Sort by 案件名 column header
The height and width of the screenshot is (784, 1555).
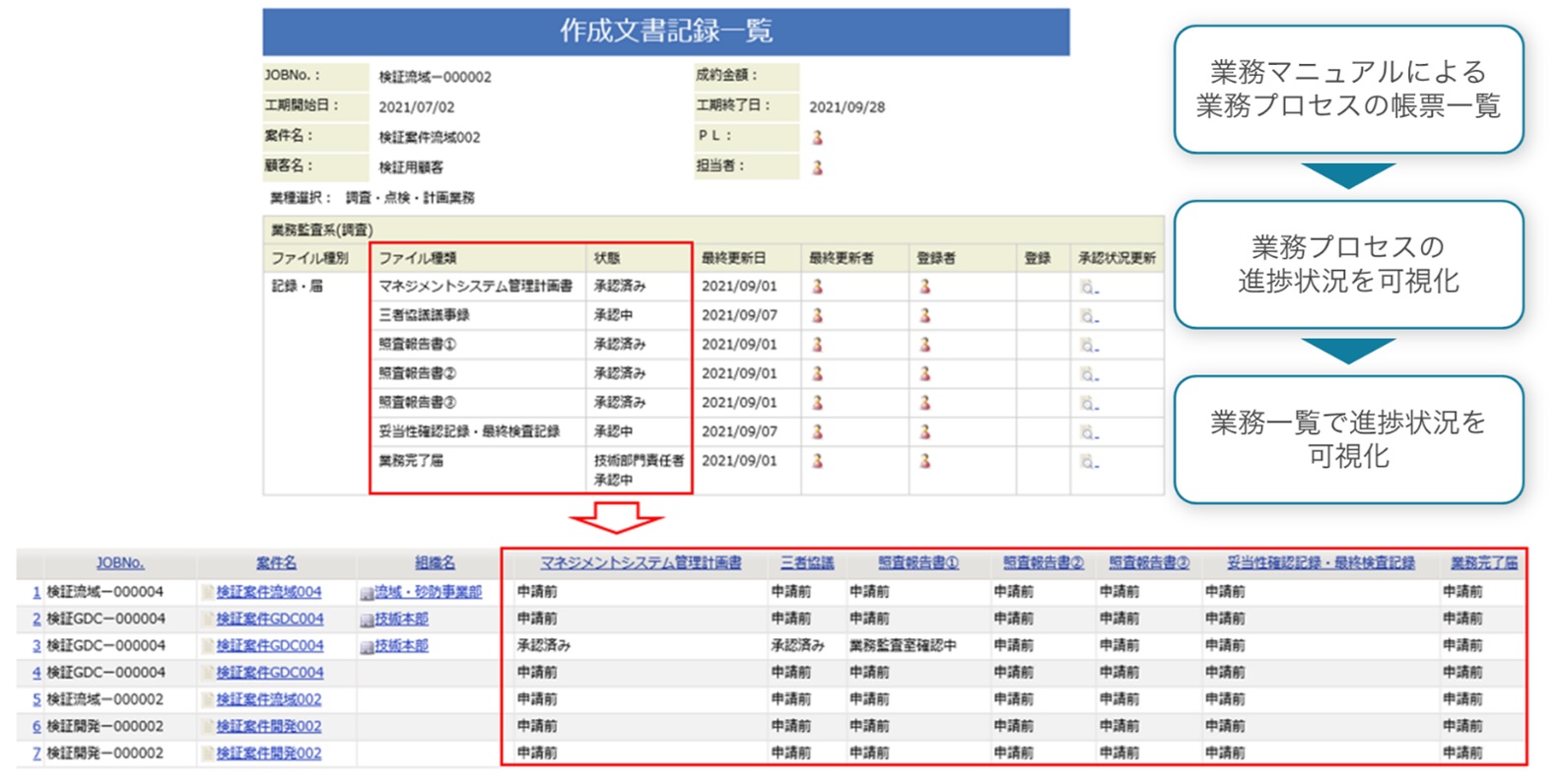pos(276,563)
